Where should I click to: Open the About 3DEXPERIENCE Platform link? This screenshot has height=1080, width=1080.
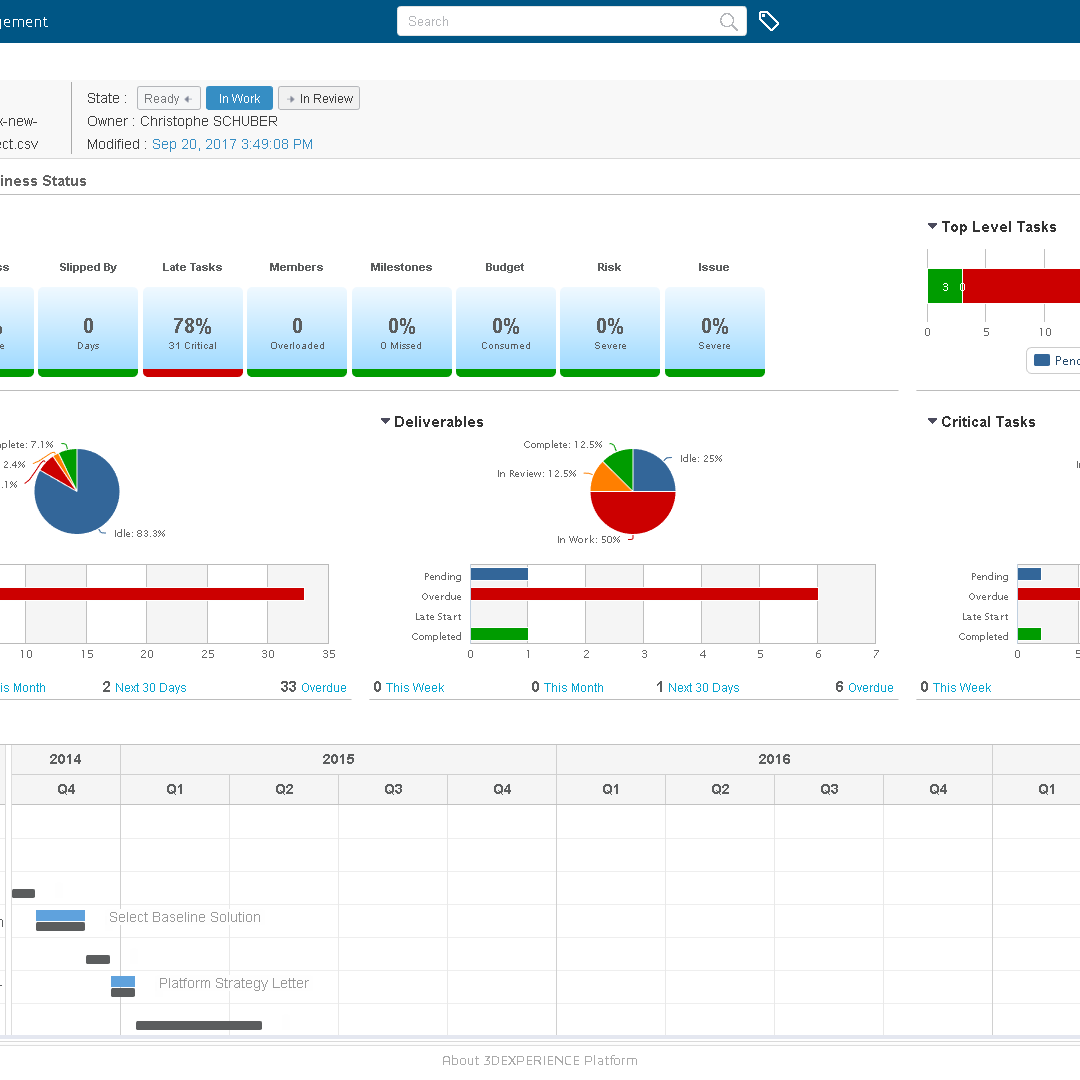(540, 1060)
